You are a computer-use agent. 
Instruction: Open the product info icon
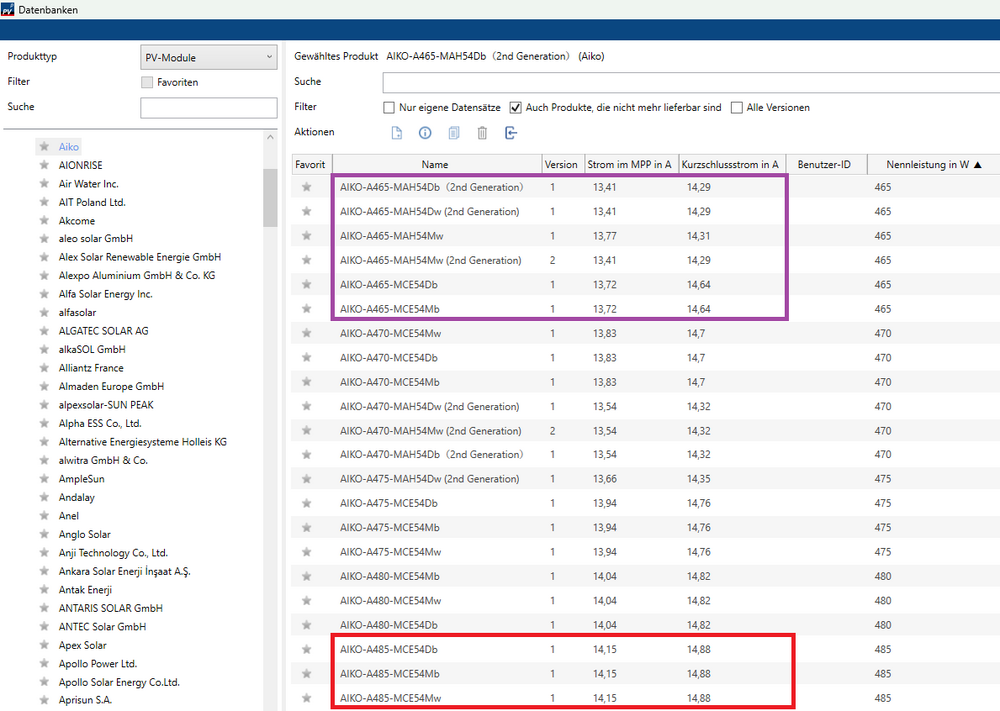click(425, 133)
